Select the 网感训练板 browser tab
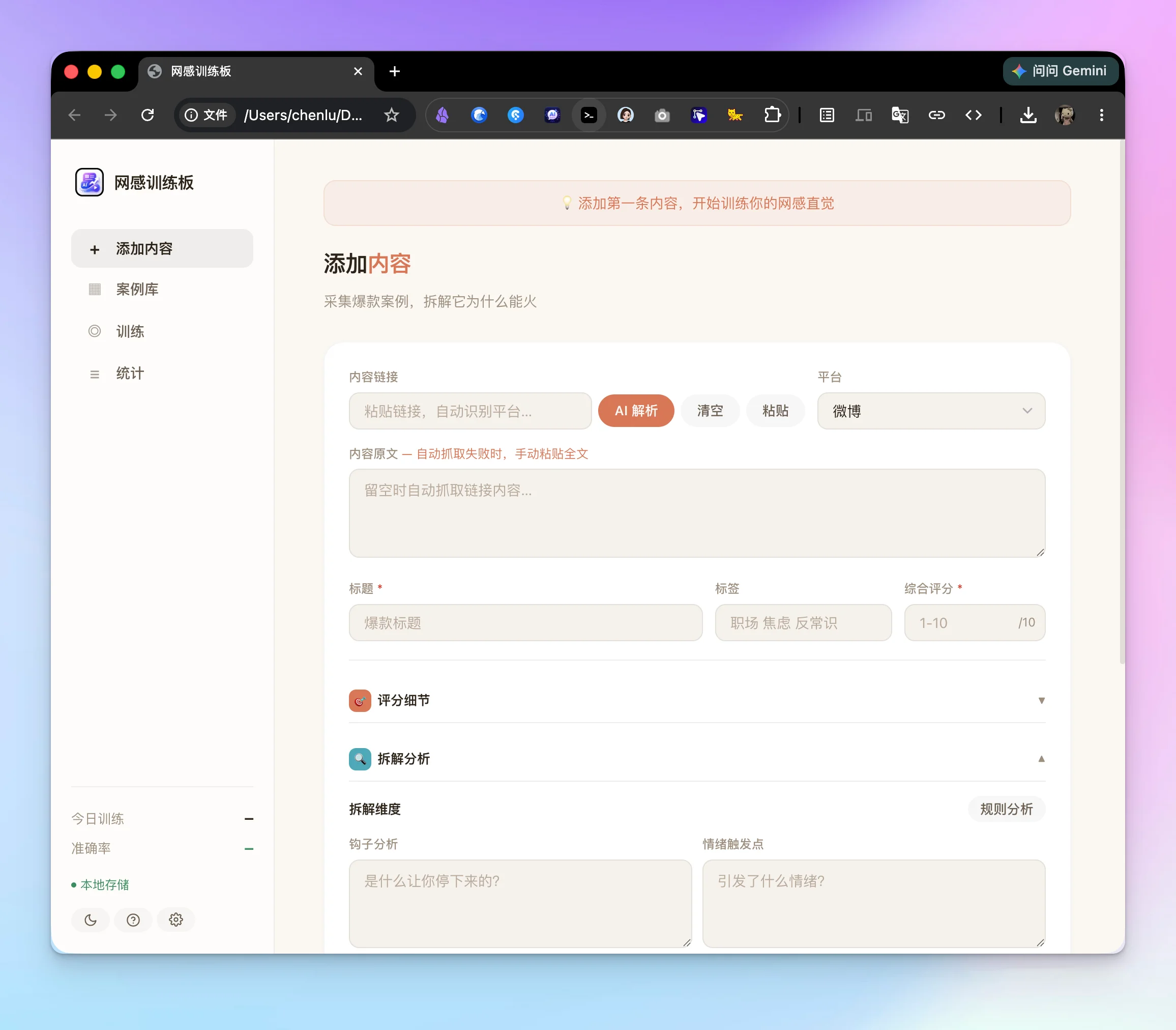Viewport: 1176px width, 1030px height. coord(256,71)
